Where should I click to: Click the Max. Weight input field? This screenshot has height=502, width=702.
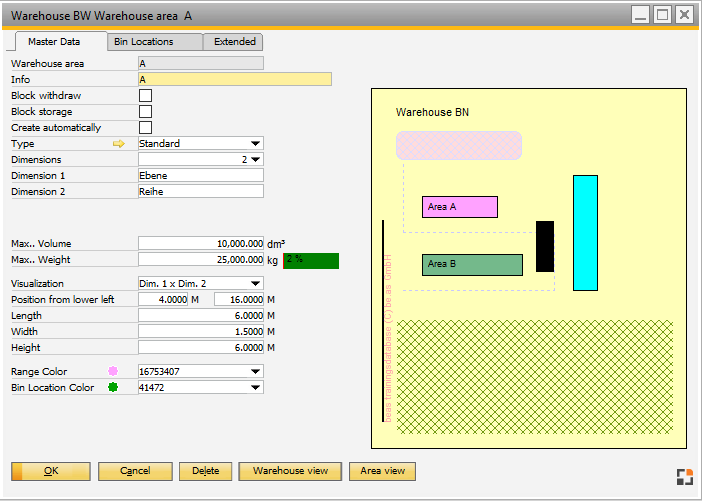200,260
